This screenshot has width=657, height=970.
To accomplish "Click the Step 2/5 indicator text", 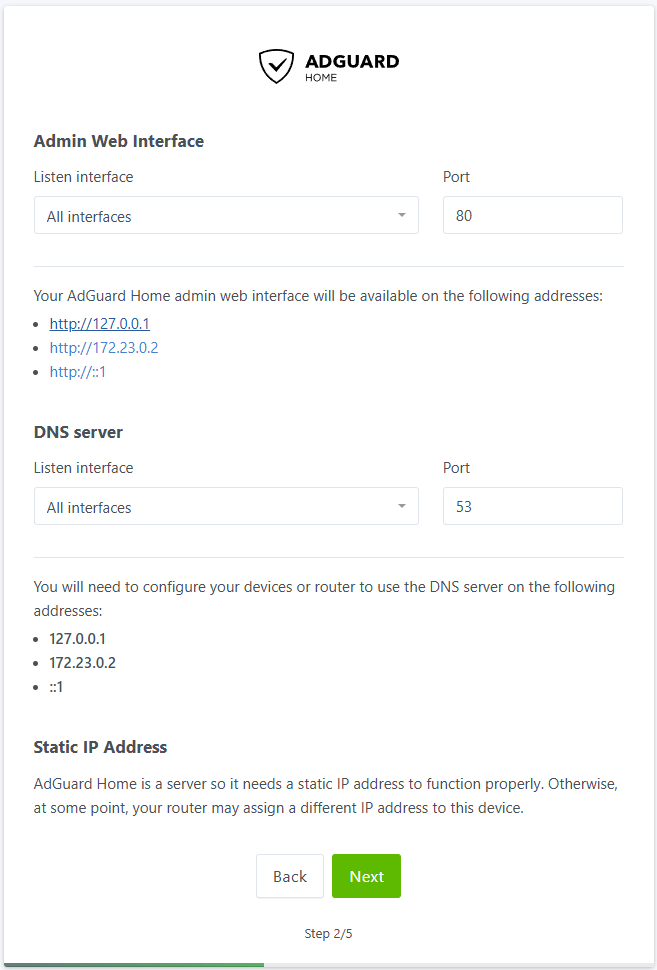I will (328, 934).
